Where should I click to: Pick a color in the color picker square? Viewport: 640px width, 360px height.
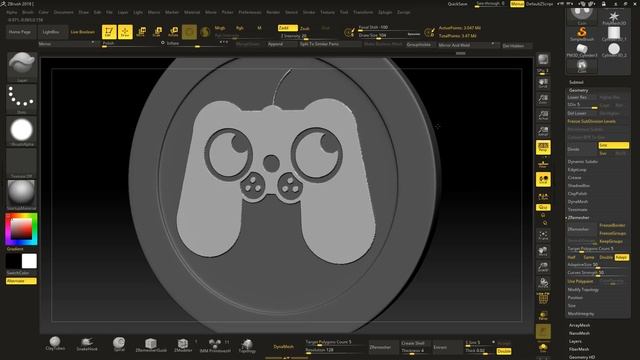[21, 229]
